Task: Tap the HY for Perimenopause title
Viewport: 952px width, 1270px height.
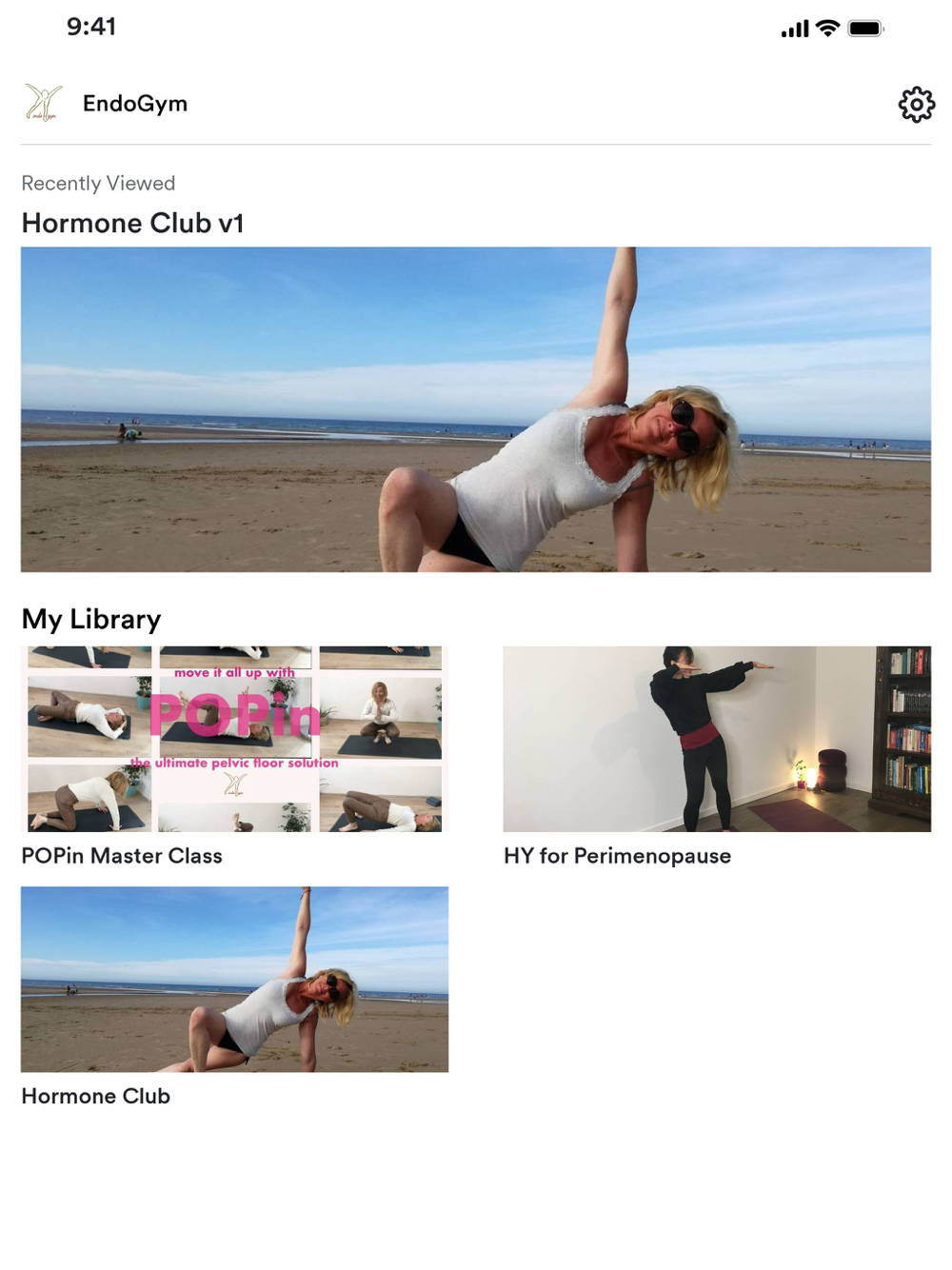Action: click(x=617, y=856)
